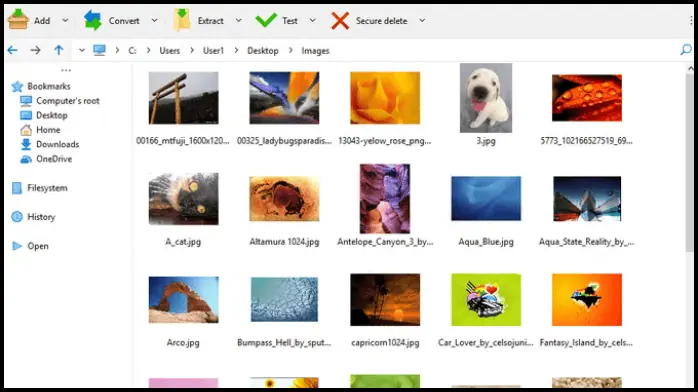Click the Extract button label
The width and height of the screenshot is (698, 392).
(x=211, y=20)
